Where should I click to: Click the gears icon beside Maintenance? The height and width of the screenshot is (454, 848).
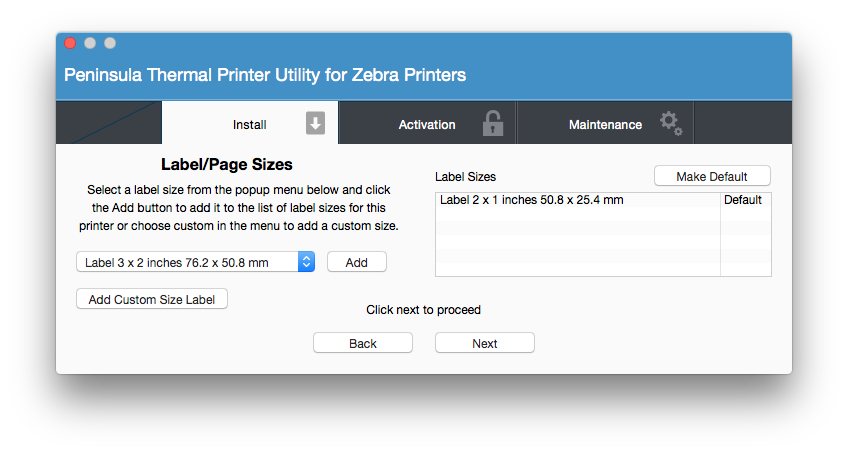[671, 124]
